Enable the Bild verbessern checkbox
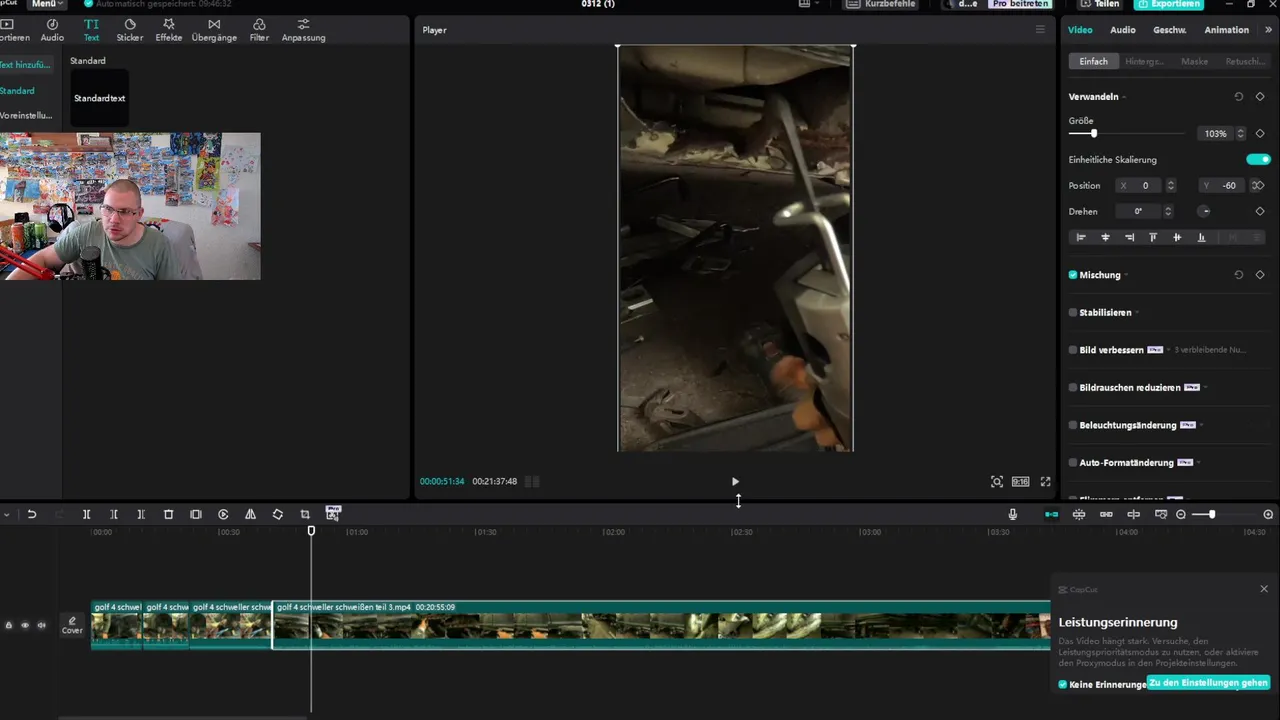1280x720 pixels. point(1073,350)
